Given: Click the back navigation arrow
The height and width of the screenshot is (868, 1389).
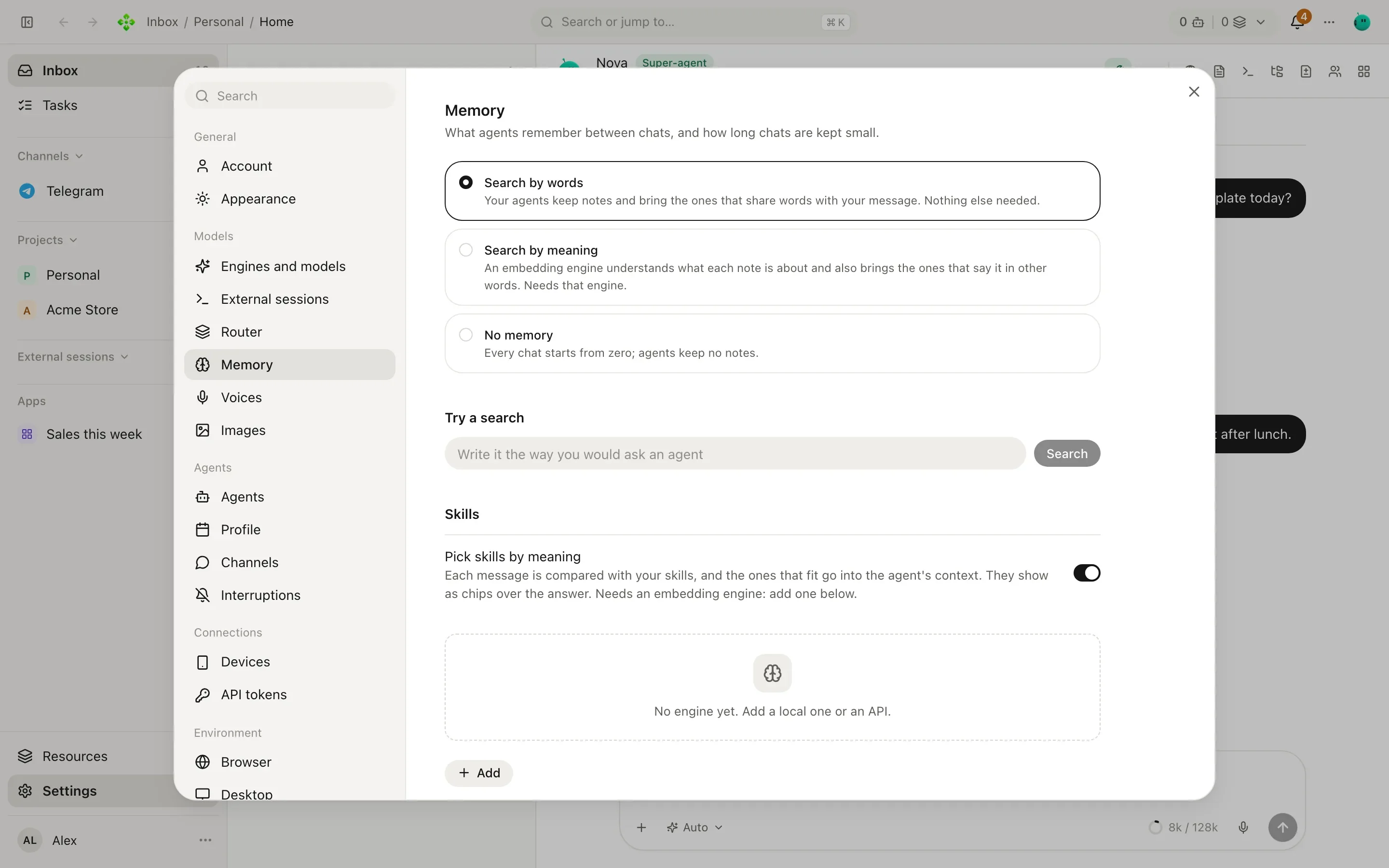Looking at the screenshot, I should 64,22.
